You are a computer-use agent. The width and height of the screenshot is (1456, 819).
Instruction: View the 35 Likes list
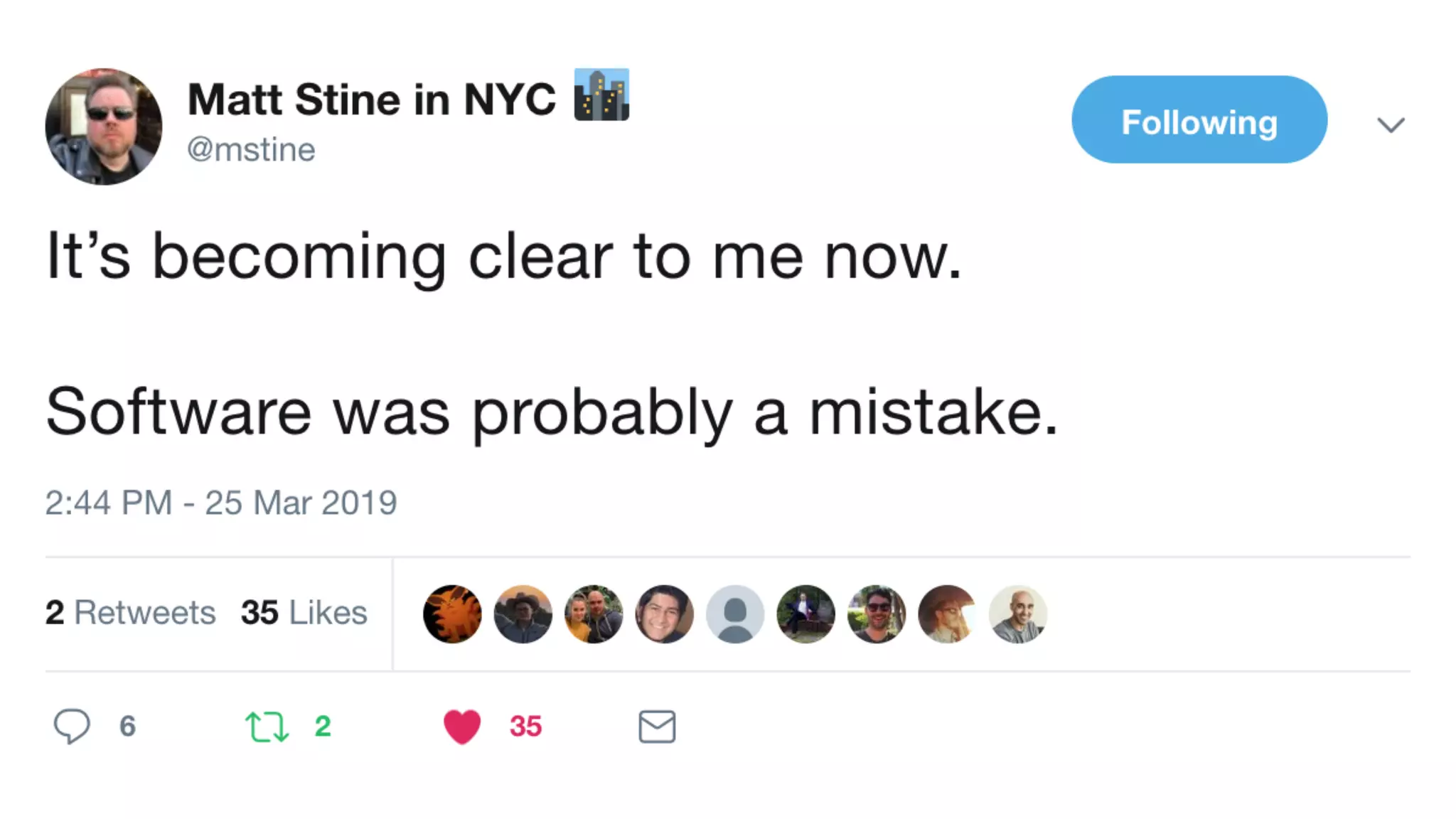(x=304, y=612)
